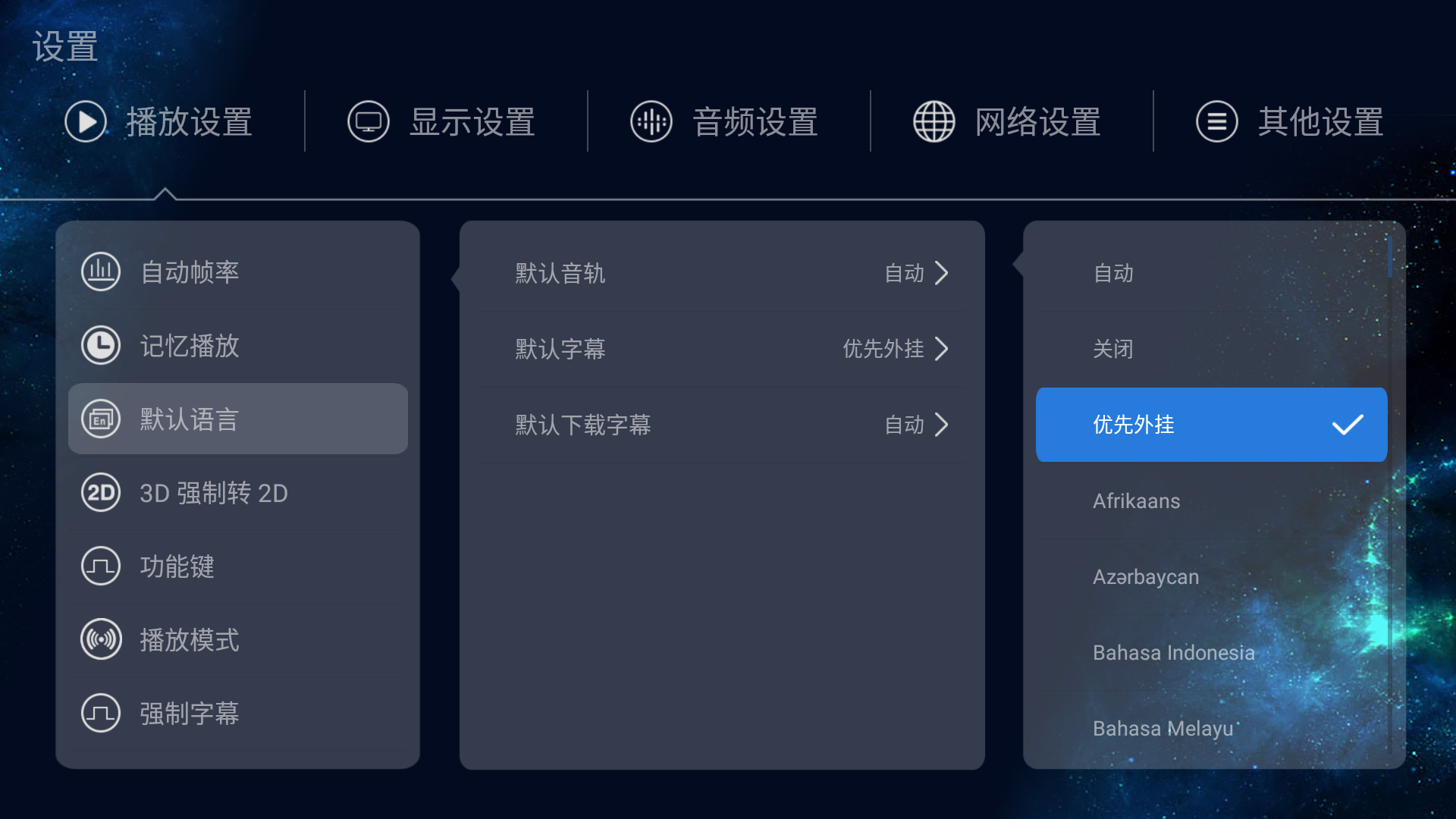Click the monitor icon for 显示设置
1456x819 pixels.
pyautogui.click(x=369, y=121)
